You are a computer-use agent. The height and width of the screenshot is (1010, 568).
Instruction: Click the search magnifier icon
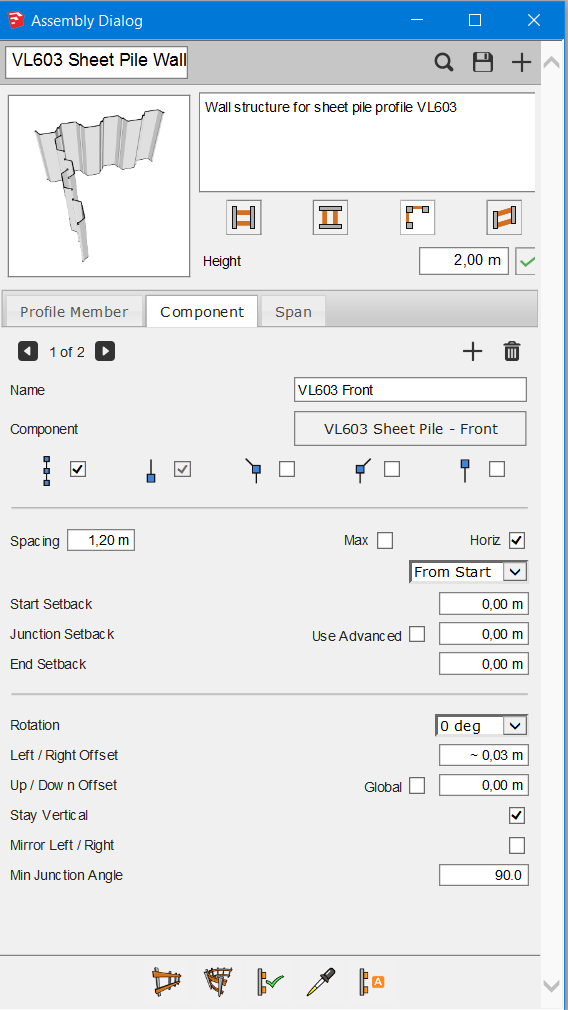tap(444, 62)
